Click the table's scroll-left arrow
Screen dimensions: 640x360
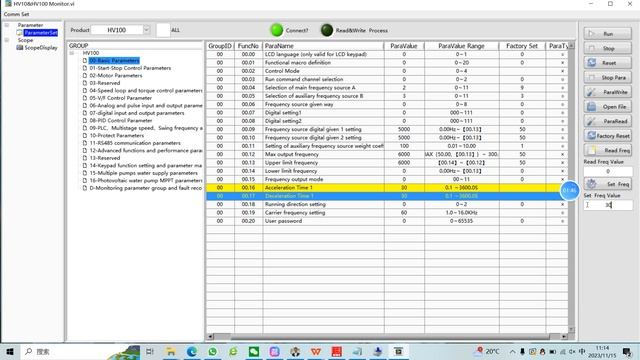(210, 337)
